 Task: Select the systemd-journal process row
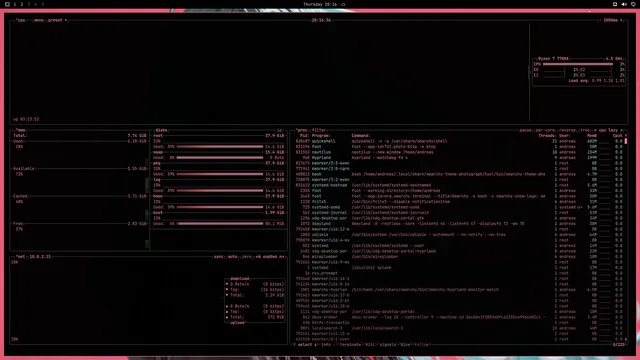pyautogui.click(x=460, y=213)
